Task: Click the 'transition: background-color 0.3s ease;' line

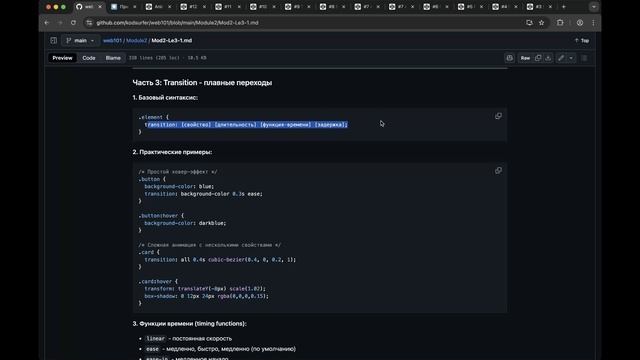Action: pyautogui.click(x=203, y=194)
